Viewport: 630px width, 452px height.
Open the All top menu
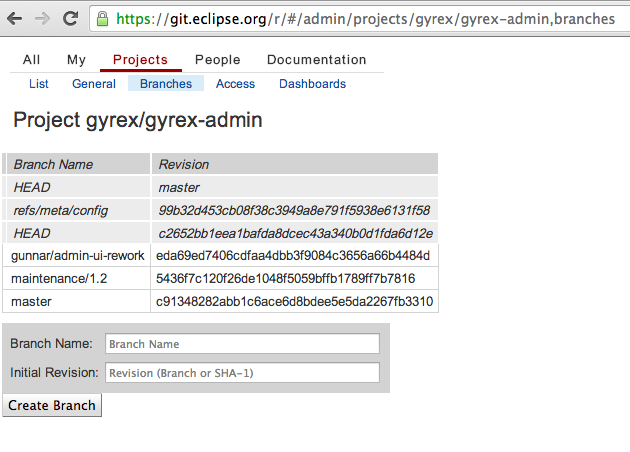(31, 60)
